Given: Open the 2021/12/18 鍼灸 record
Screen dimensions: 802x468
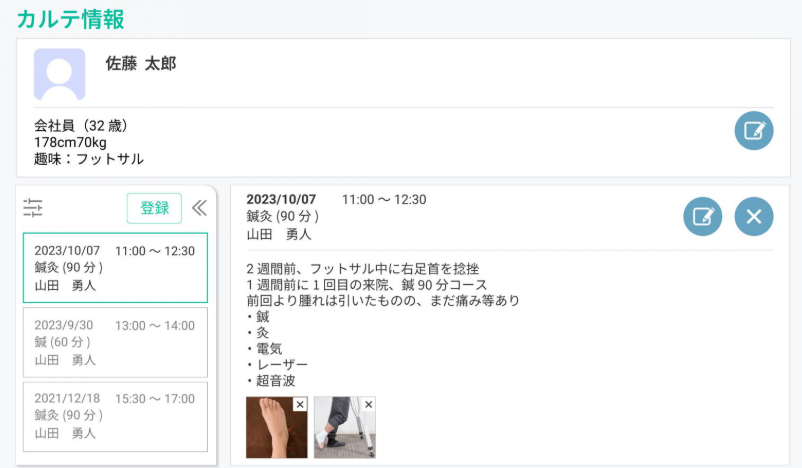Looking at the screenshot, I should pyautogui.click(x=115, y=416).
